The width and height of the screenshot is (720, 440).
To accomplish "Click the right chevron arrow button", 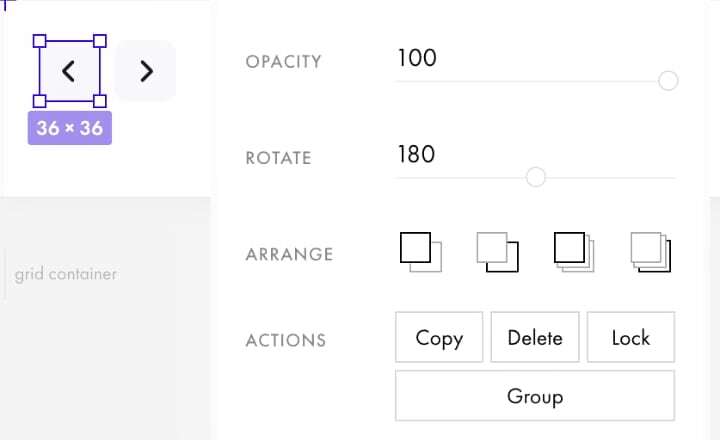I will click(x=146, y=71).
